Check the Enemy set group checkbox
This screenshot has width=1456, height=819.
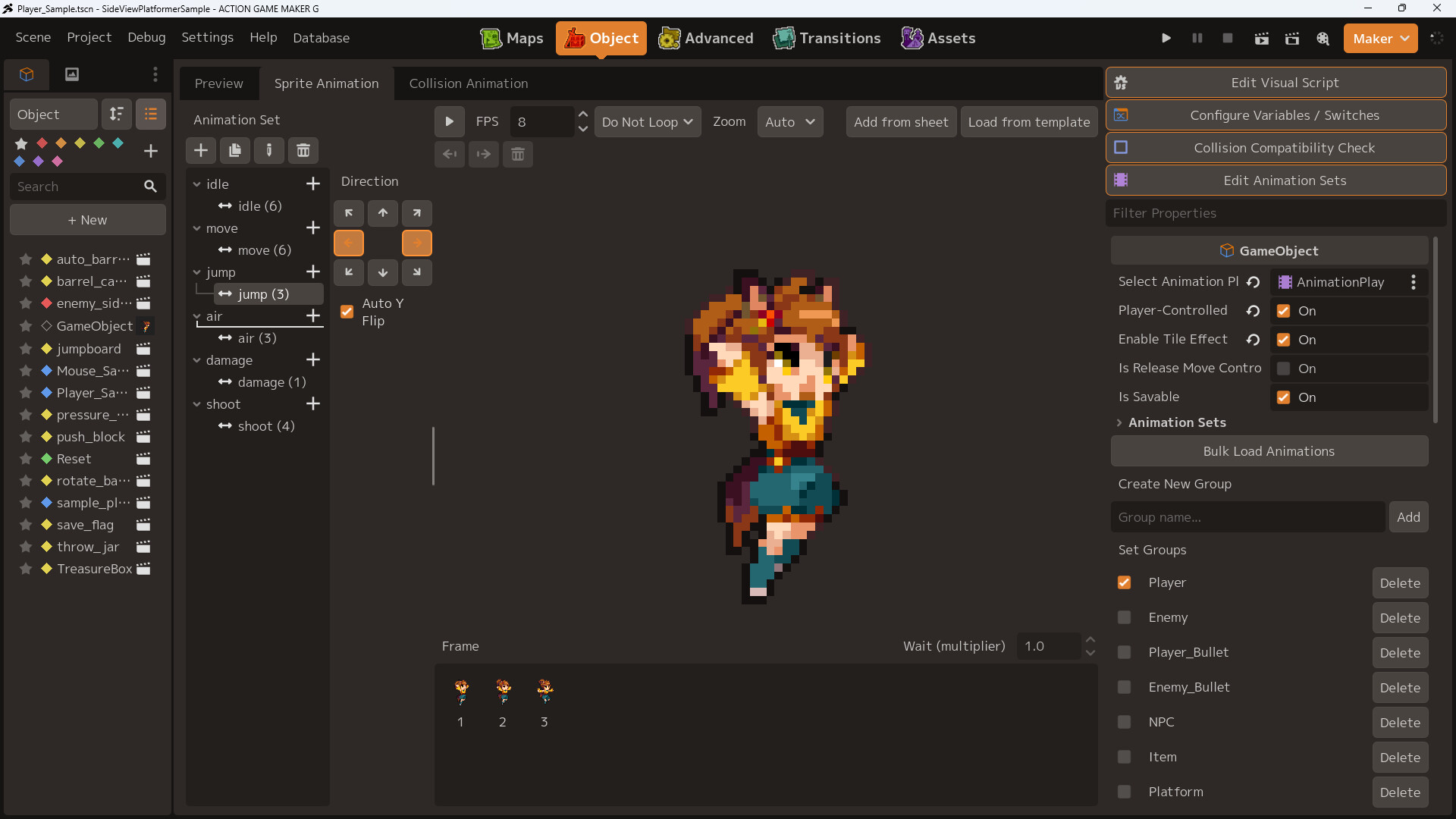1125,617
